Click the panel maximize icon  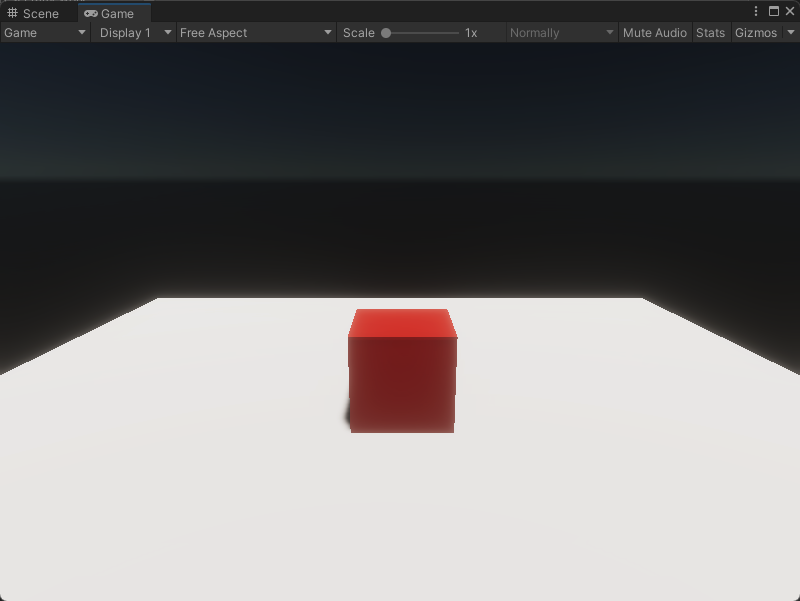[774, 10]
